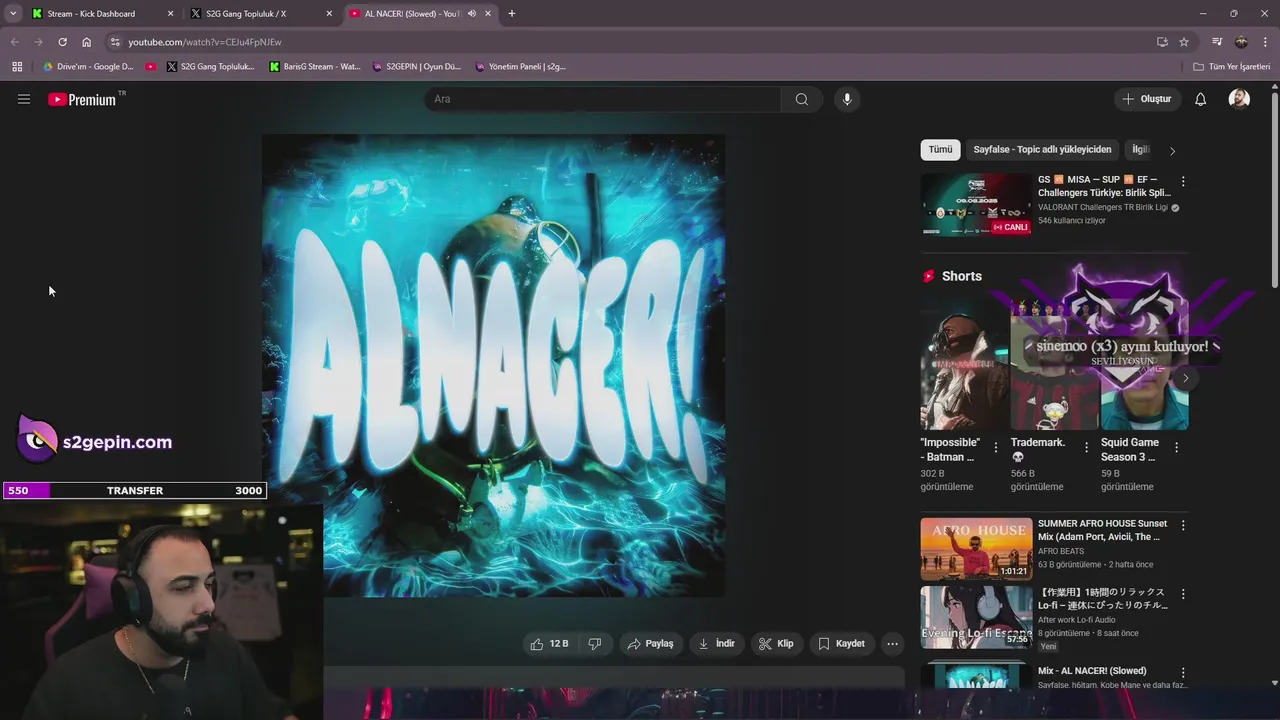Click the AFRO BEATS channel name
Image resolution: width=1280 pixels, height=720 pixels.
click(1061, 551)
